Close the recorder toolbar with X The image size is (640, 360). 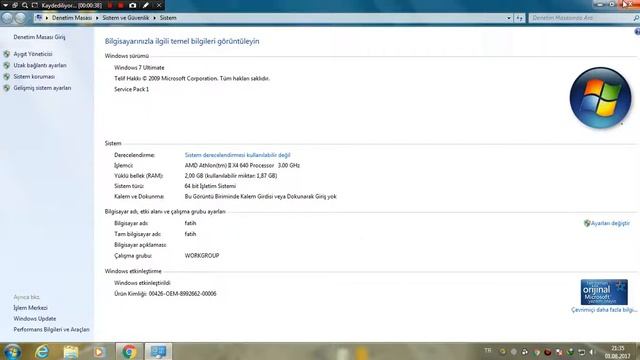tap(159, 5)
